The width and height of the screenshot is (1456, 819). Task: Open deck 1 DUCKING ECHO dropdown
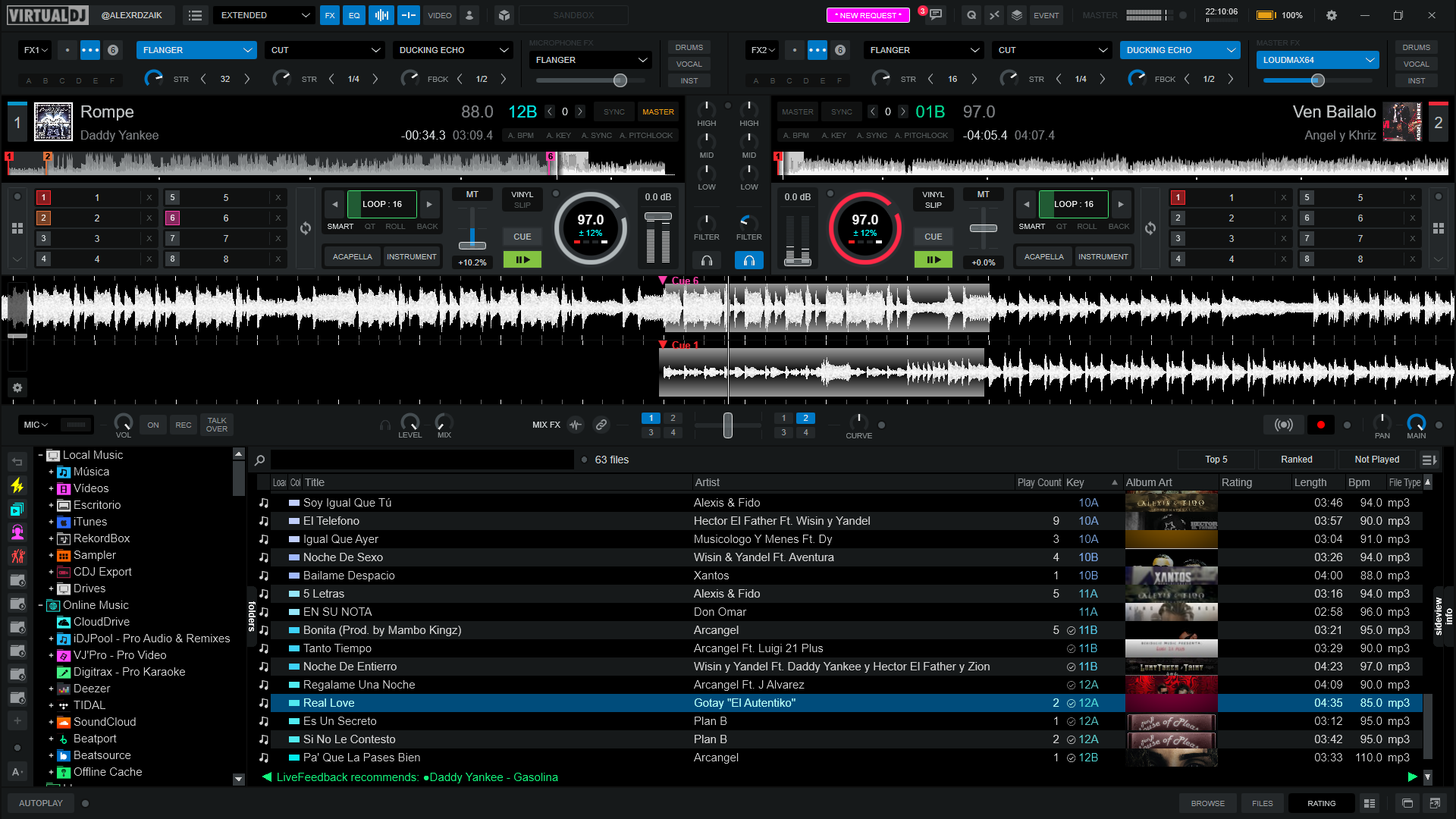pyautogui.click(x=453, y=50)
